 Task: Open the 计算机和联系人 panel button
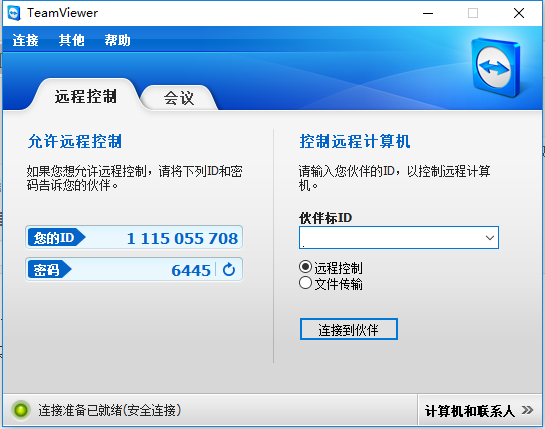(480, 410)
